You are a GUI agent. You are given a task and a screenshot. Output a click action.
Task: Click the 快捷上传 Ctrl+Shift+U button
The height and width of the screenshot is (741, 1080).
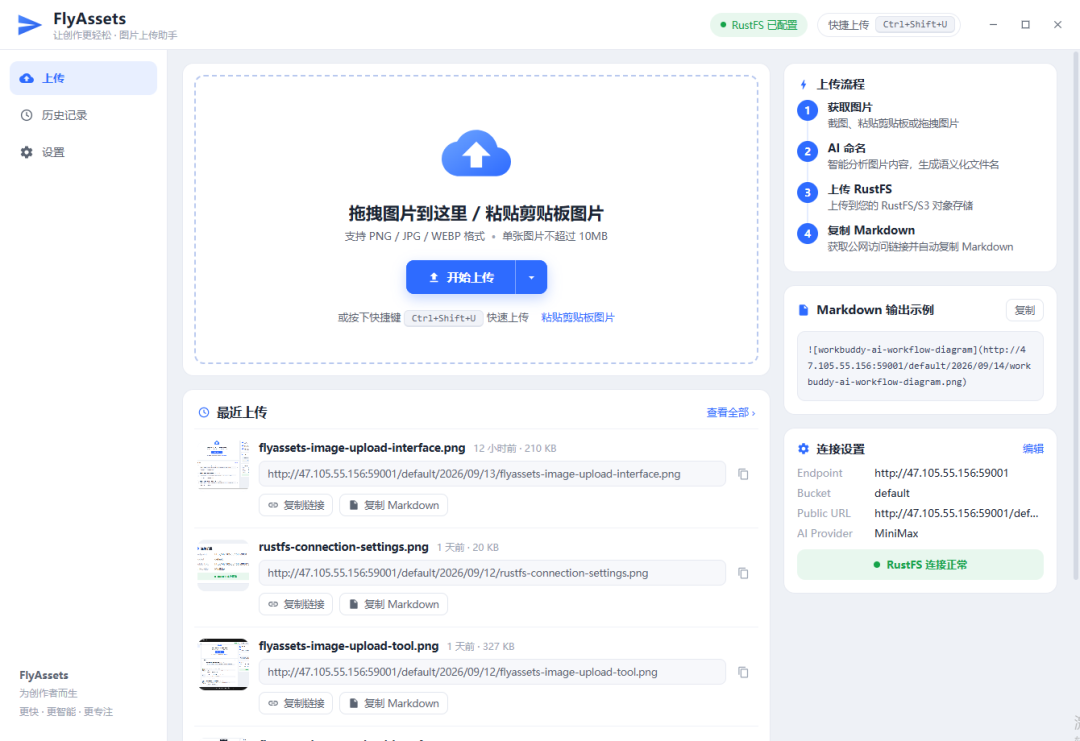pyautogui.click(x=889, y=25)
